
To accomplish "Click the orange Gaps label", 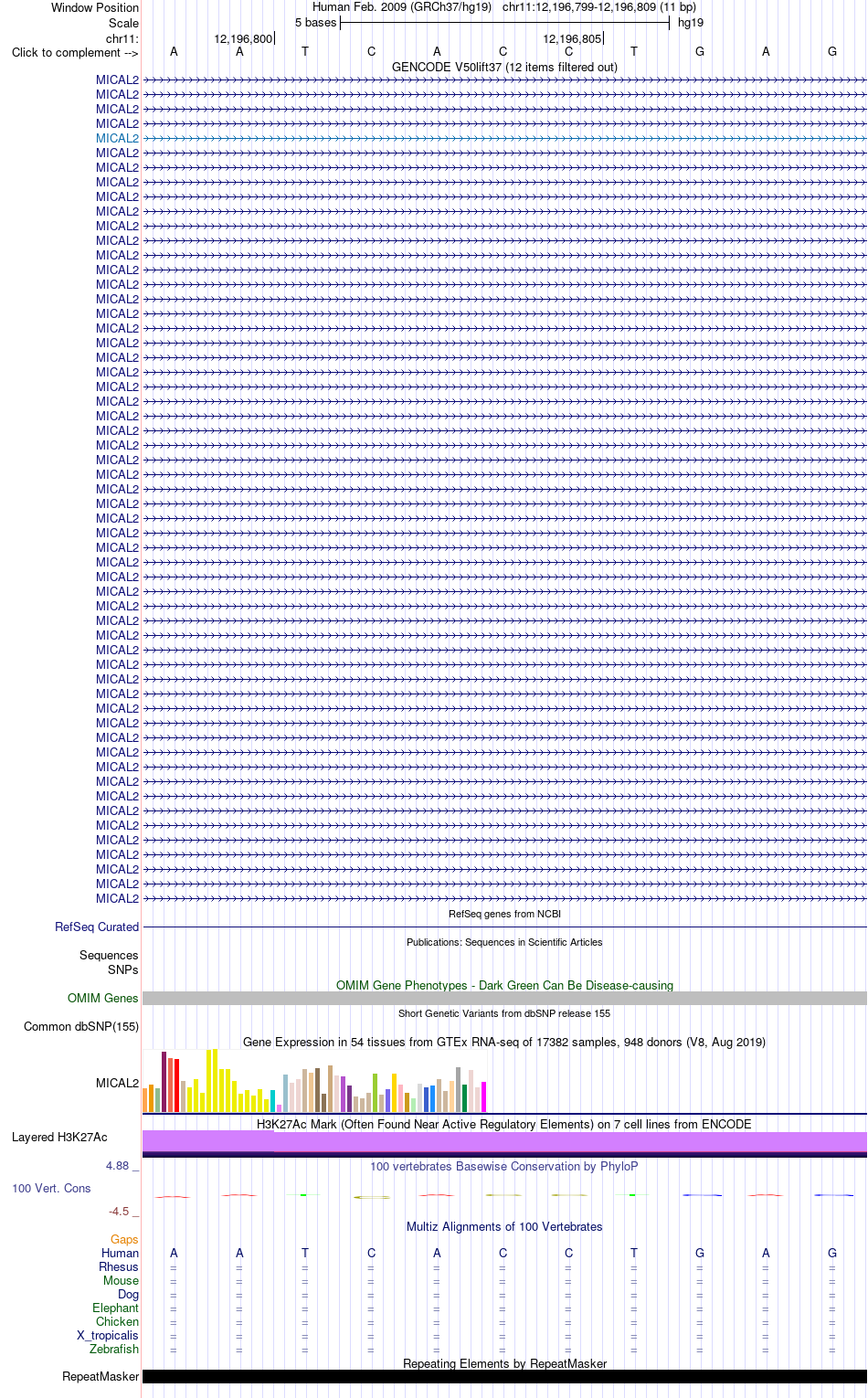I will 124,1239.
